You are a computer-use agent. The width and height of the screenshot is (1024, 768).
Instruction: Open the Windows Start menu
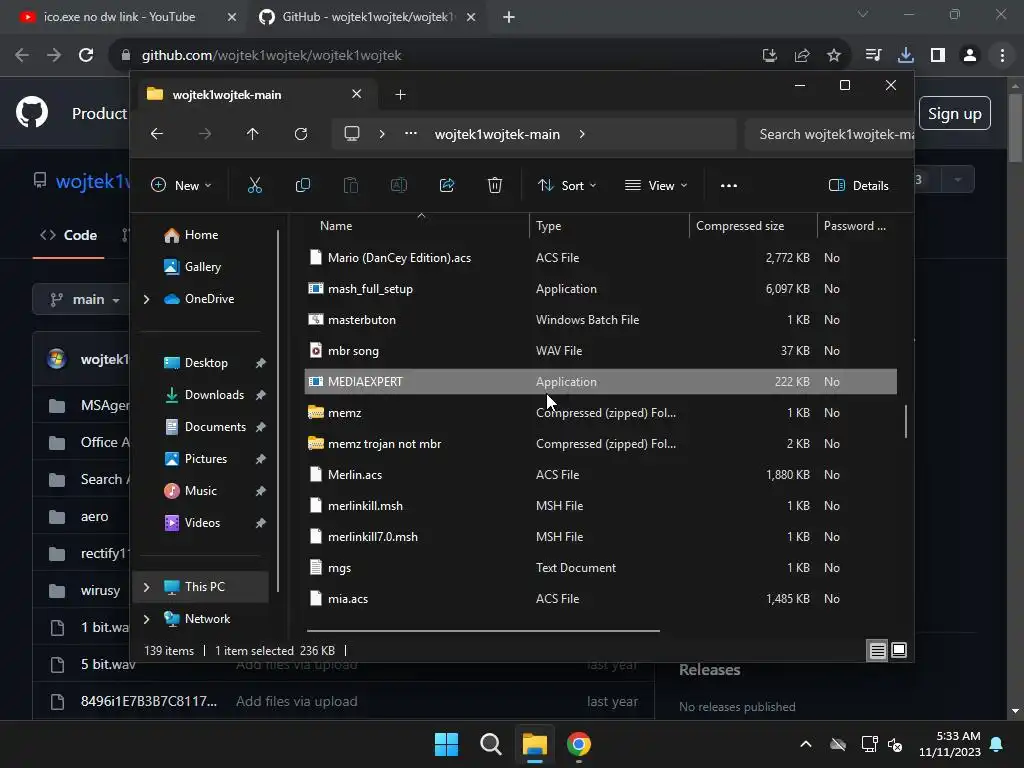click(x=447, y=744)
